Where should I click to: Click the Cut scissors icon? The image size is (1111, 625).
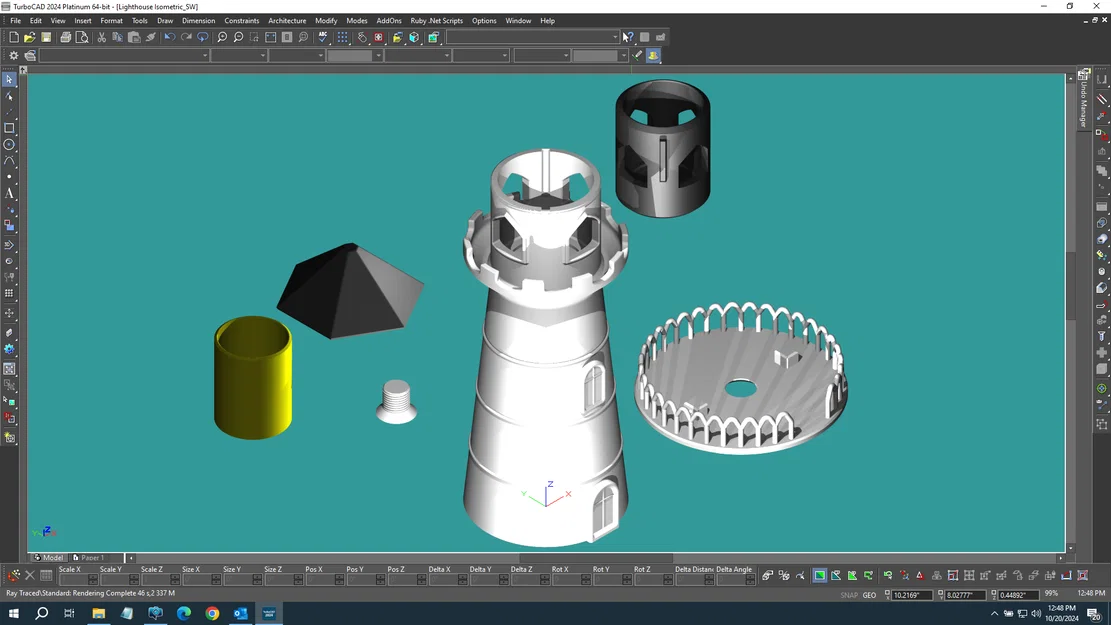point(101,37)
